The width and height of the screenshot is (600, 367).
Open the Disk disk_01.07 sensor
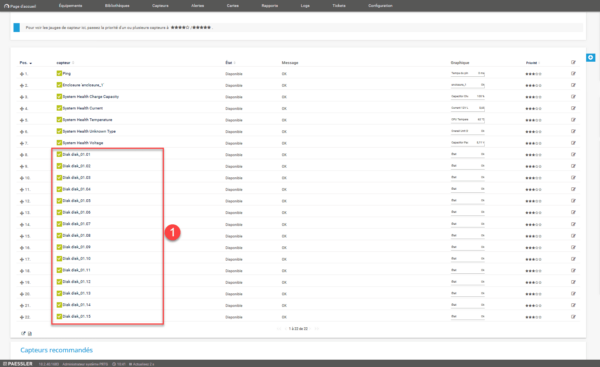click(x=77, y=224)
